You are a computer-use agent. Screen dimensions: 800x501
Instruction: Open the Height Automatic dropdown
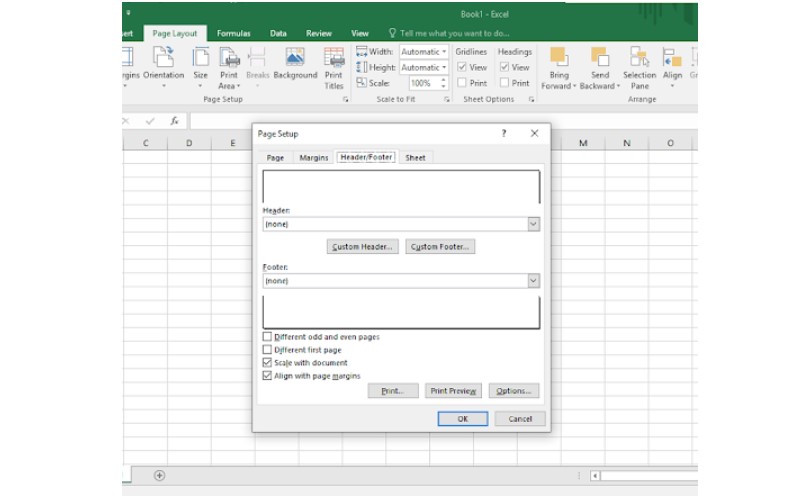click(444, 67)
